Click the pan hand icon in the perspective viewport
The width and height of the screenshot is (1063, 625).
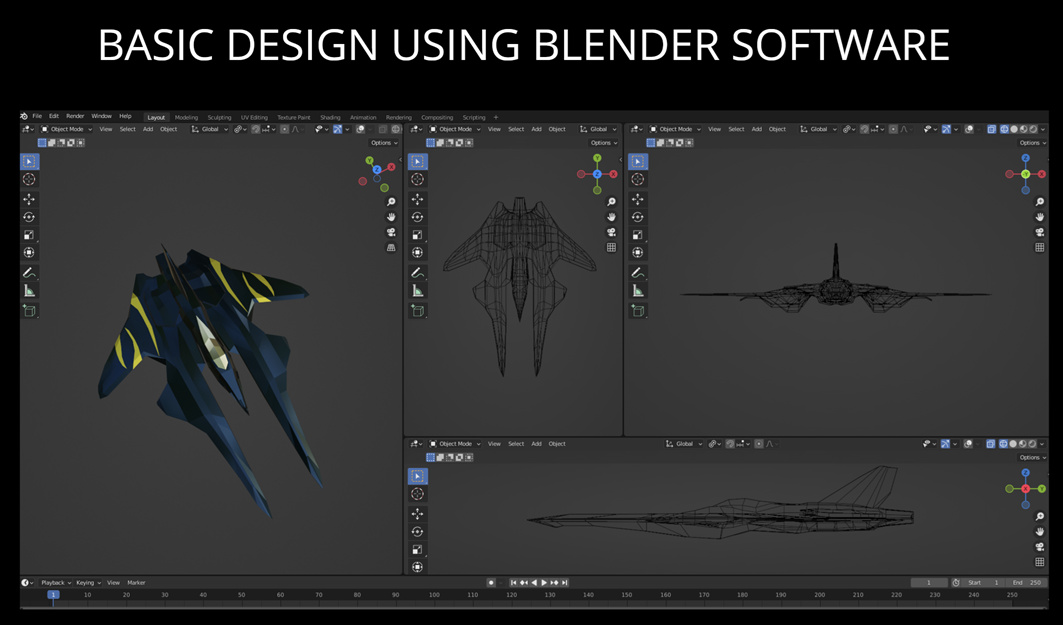coord(391,217)
